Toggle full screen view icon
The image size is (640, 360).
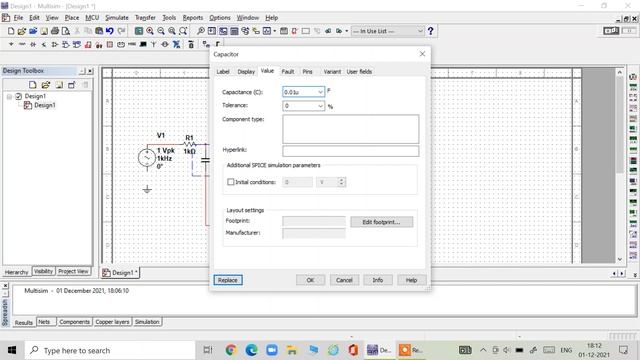(139, 31)
